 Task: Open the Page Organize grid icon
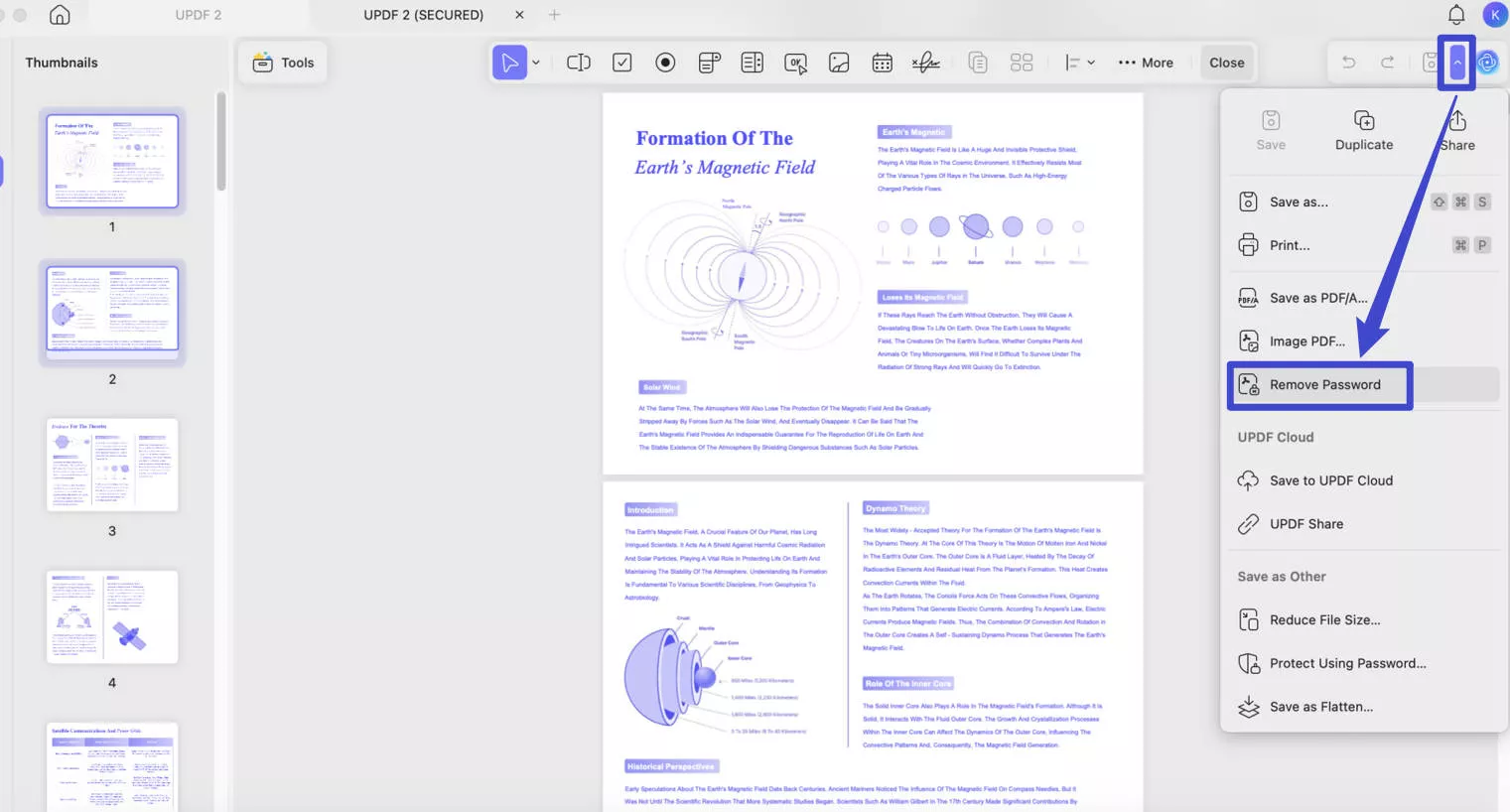coord(1022,62)
